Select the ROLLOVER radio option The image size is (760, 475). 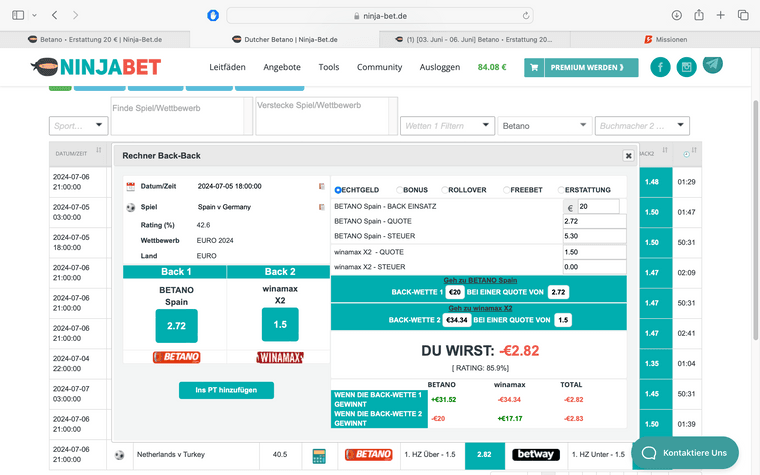coord(444,190)
